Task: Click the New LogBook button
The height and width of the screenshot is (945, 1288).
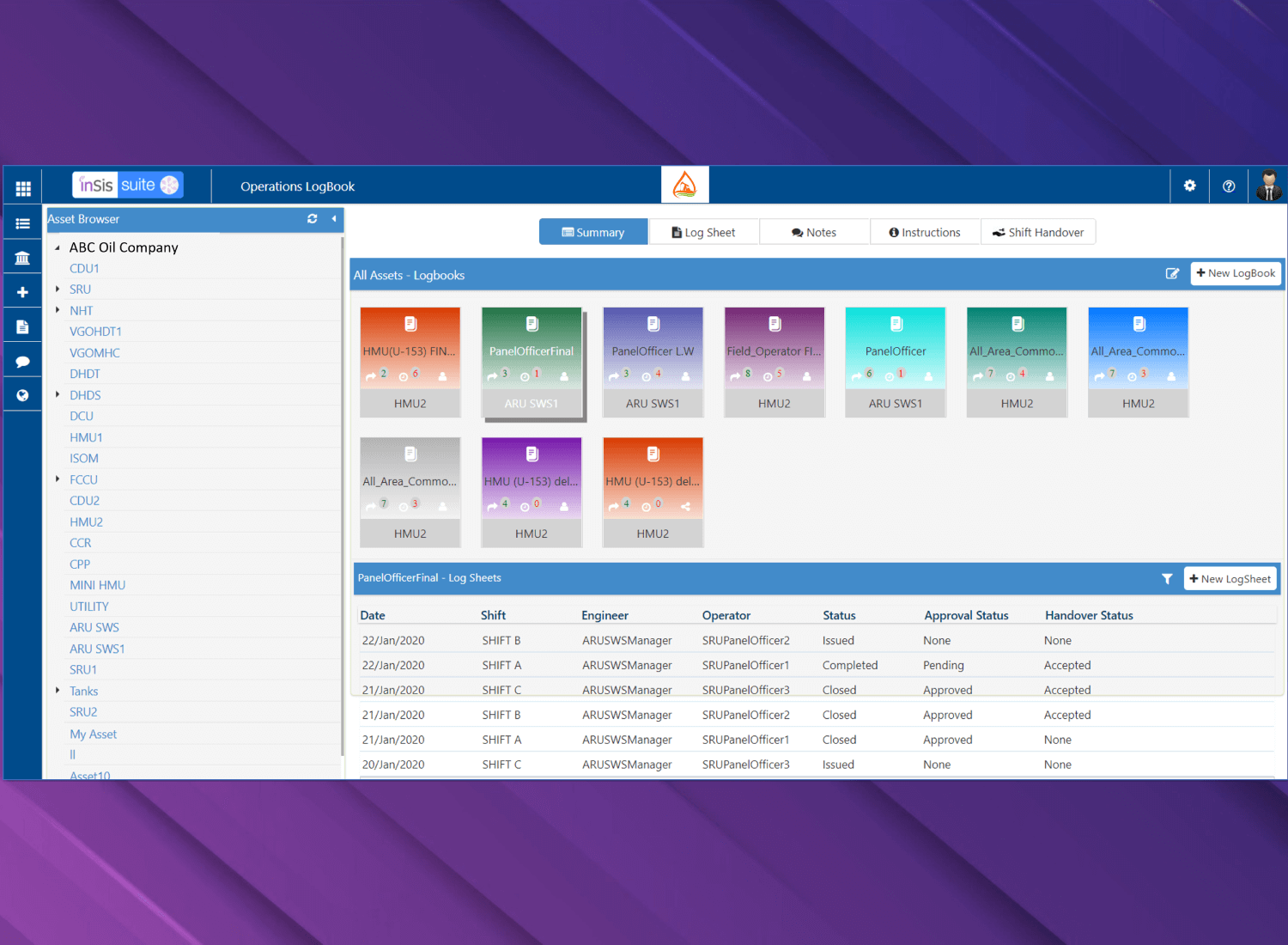Action: pyautogui.click(x=1236, y=273)
